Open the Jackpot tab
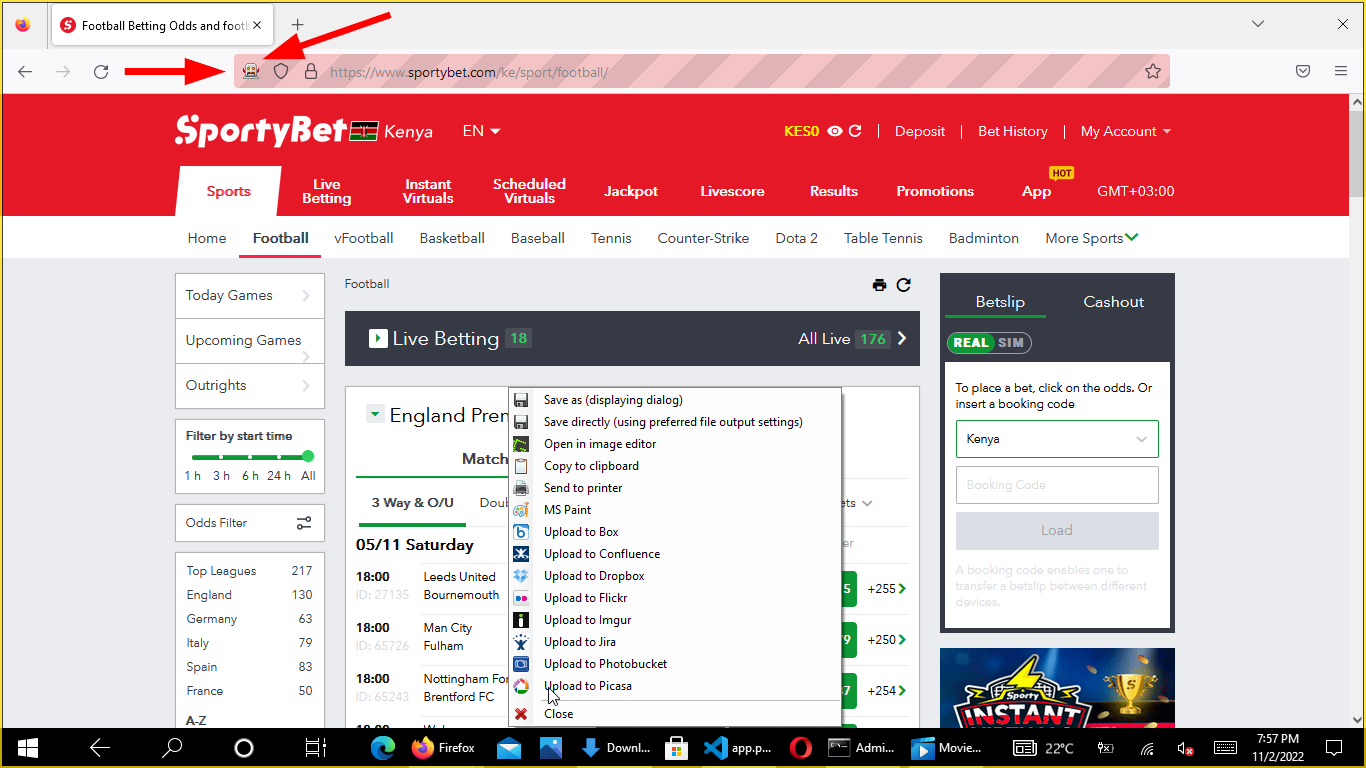The width and height of the screenshot is (1366, 768). pyautogui.click(x=631, y=191)
